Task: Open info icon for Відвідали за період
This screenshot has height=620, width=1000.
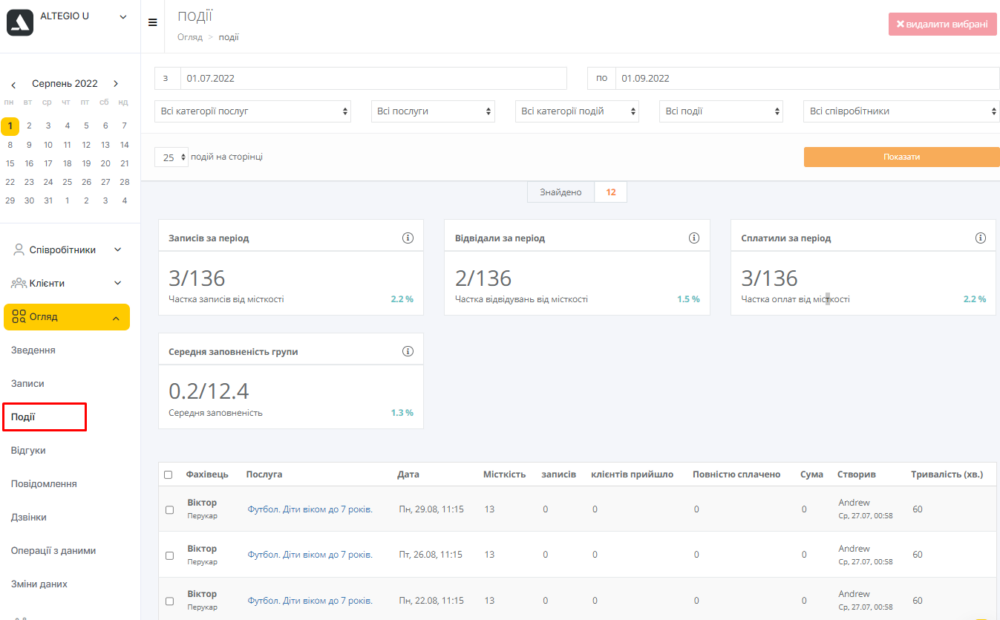Action: (x=694, y=238)
